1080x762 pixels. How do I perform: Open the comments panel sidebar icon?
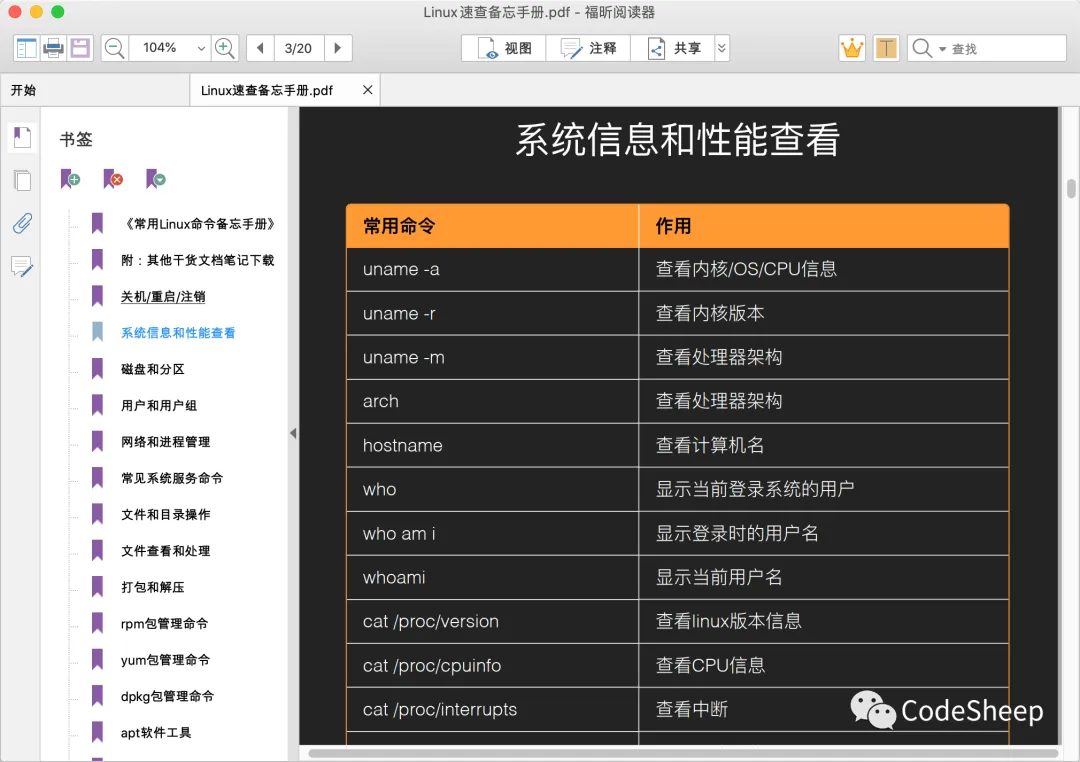tap(22, 266)
